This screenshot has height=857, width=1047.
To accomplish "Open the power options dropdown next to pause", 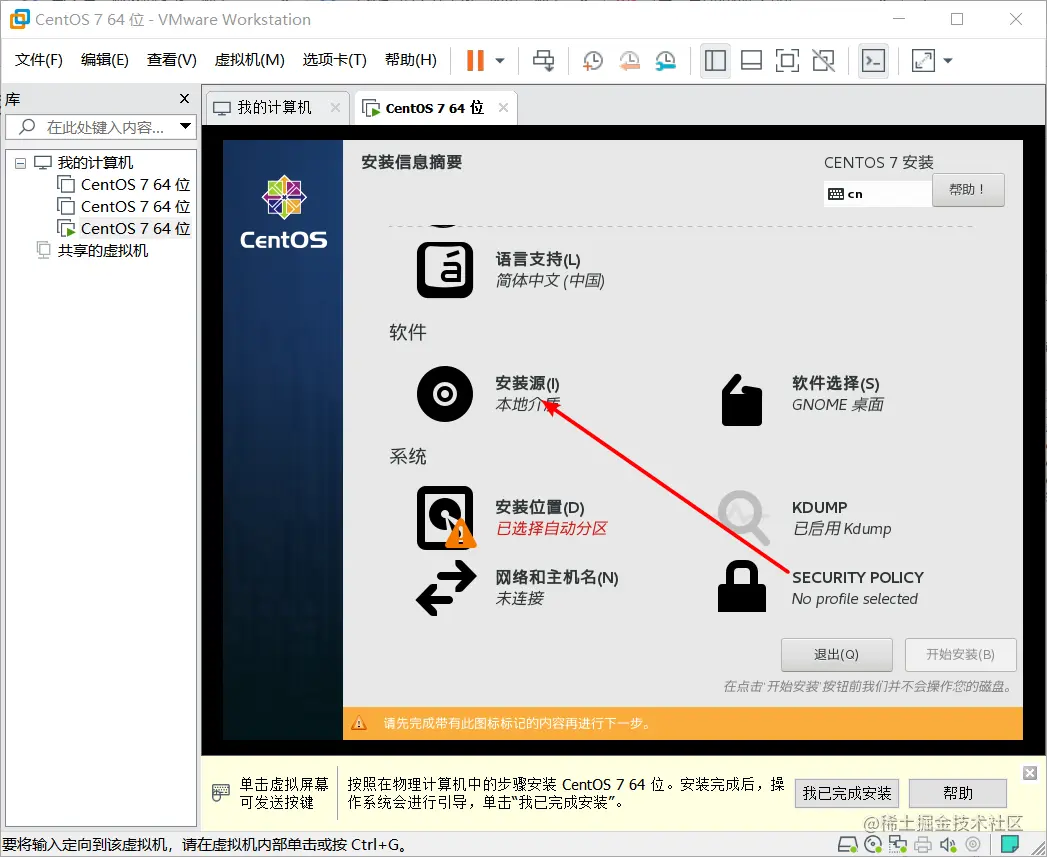I will click(x=499, y=61).
